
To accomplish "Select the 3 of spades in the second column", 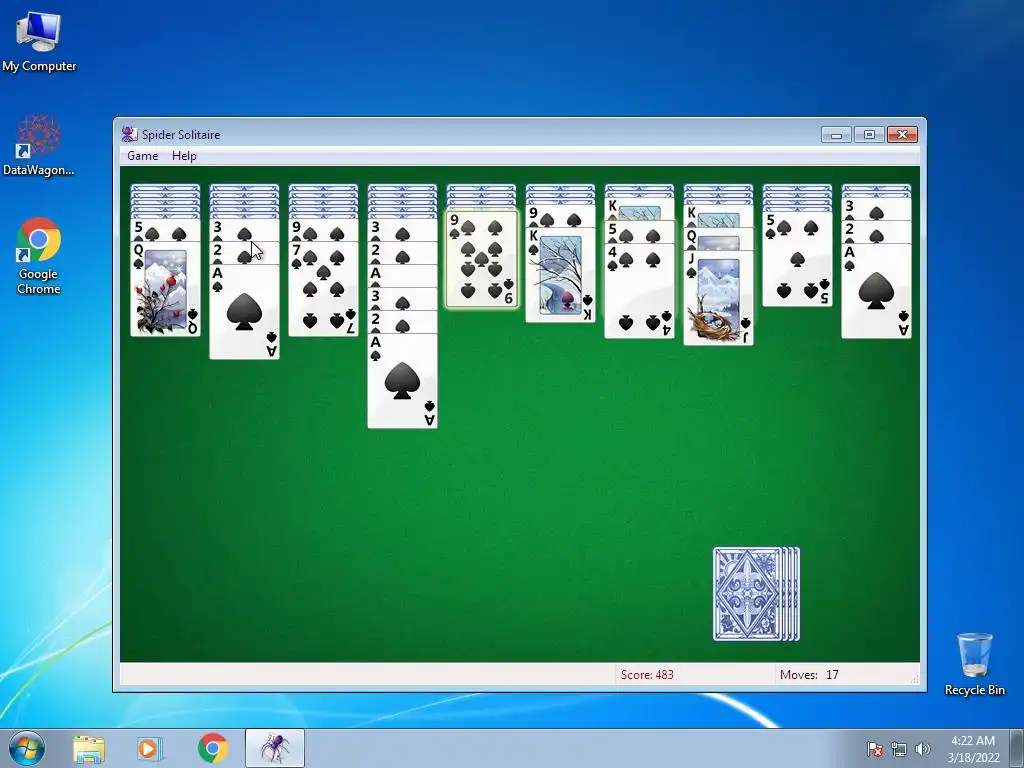I will click(x=244, y=231).
